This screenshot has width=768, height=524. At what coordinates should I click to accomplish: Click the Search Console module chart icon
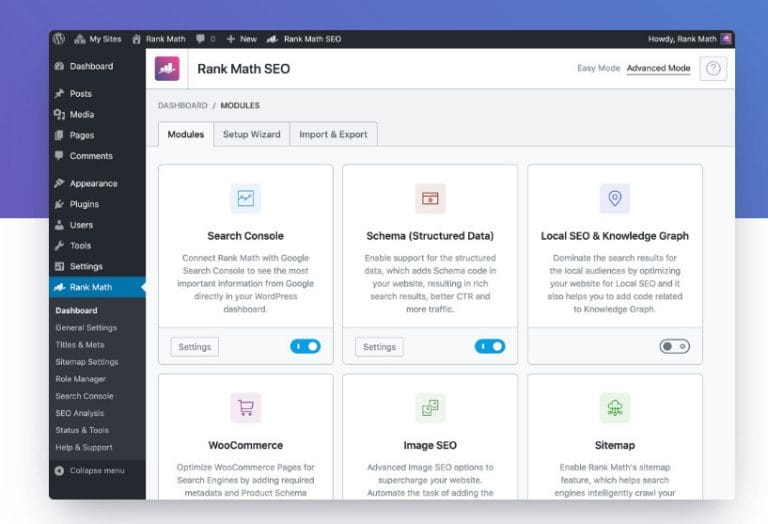coord(245,198)
